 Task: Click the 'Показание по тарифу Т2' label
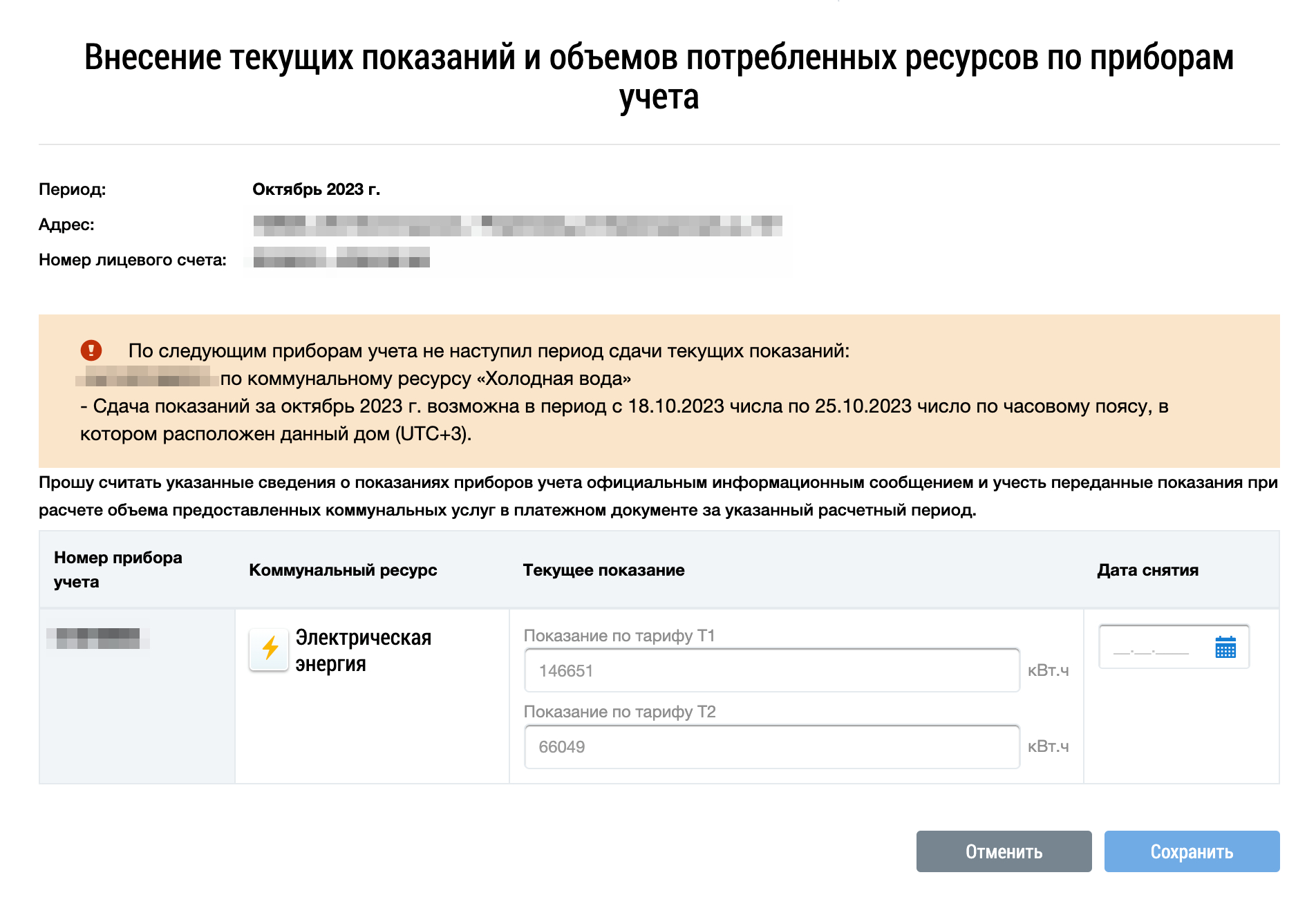[x=619, y=711]
